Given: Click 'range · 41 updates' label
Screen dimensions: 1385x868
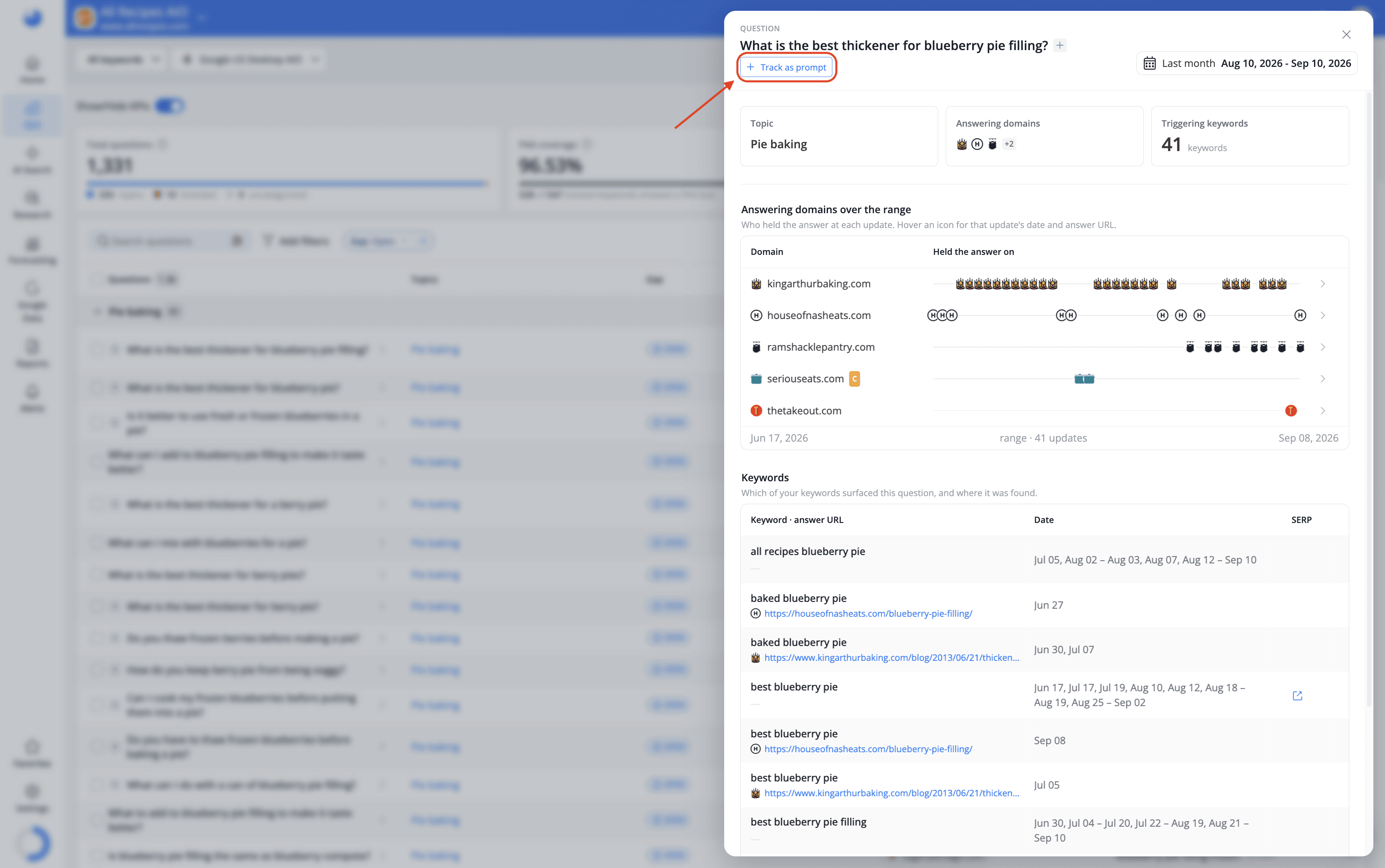Looking at the screenshot, I should [x=1043, y=438].
